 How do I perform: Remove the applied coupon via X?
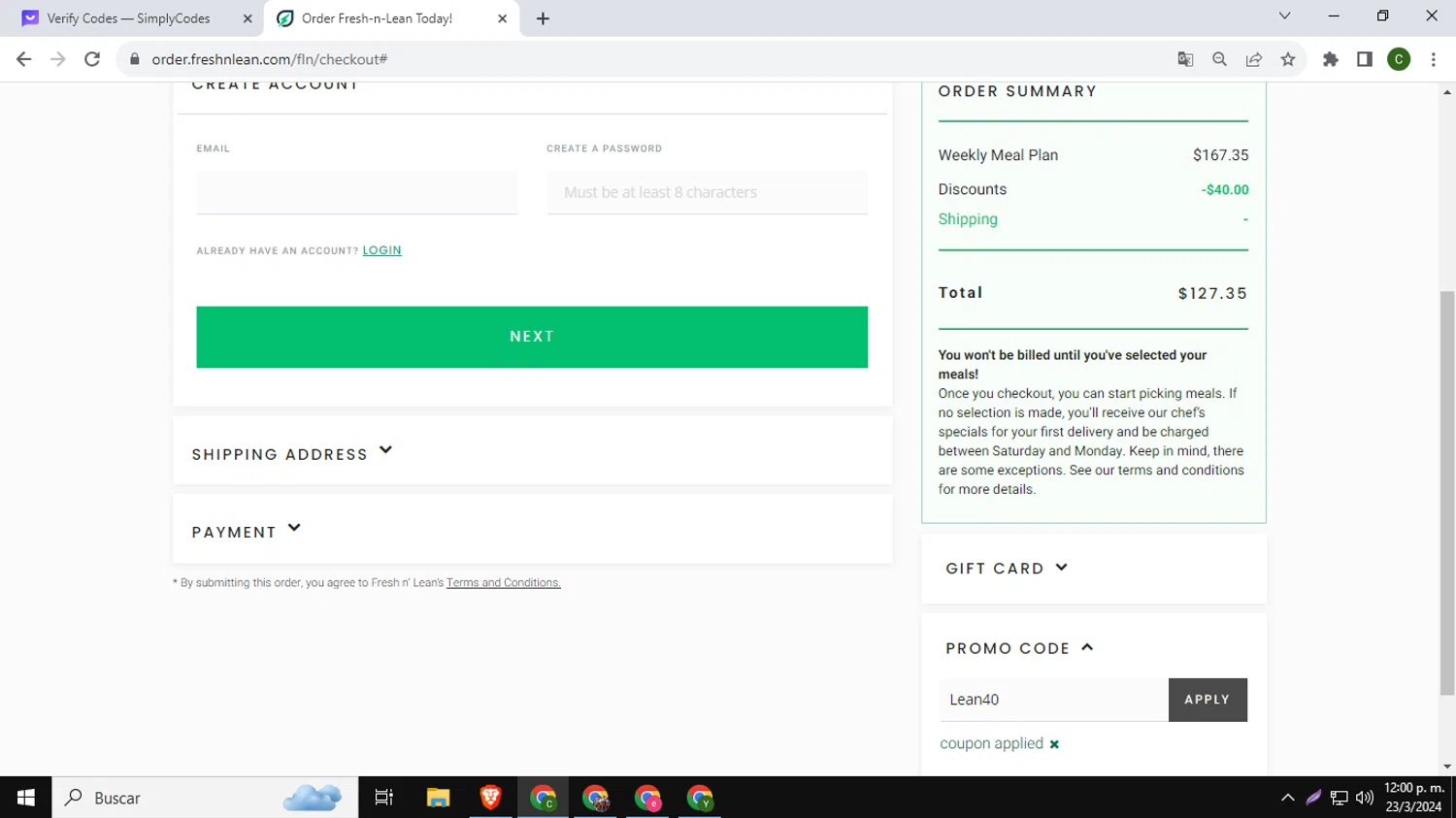(x=1054, y=744)
